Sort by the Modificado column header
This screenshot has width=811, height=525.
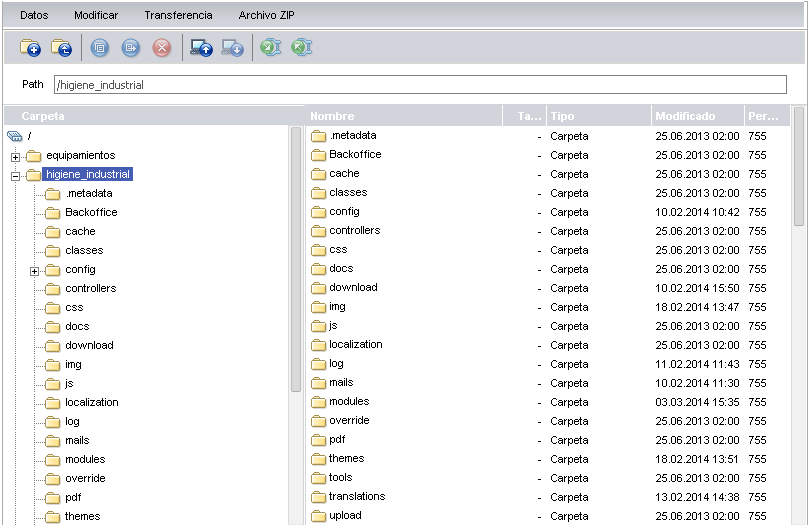[x=697, y=116]
